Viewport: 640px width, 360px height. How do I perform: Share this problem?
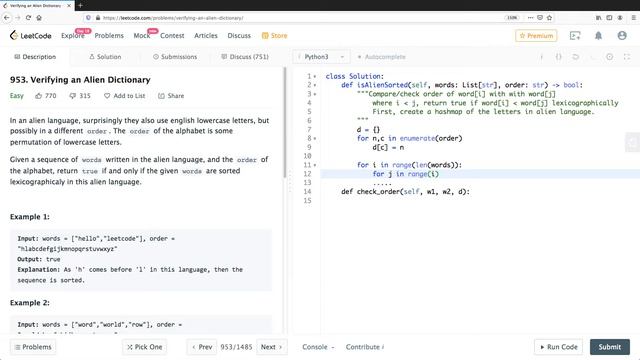[x=171, y=96]
